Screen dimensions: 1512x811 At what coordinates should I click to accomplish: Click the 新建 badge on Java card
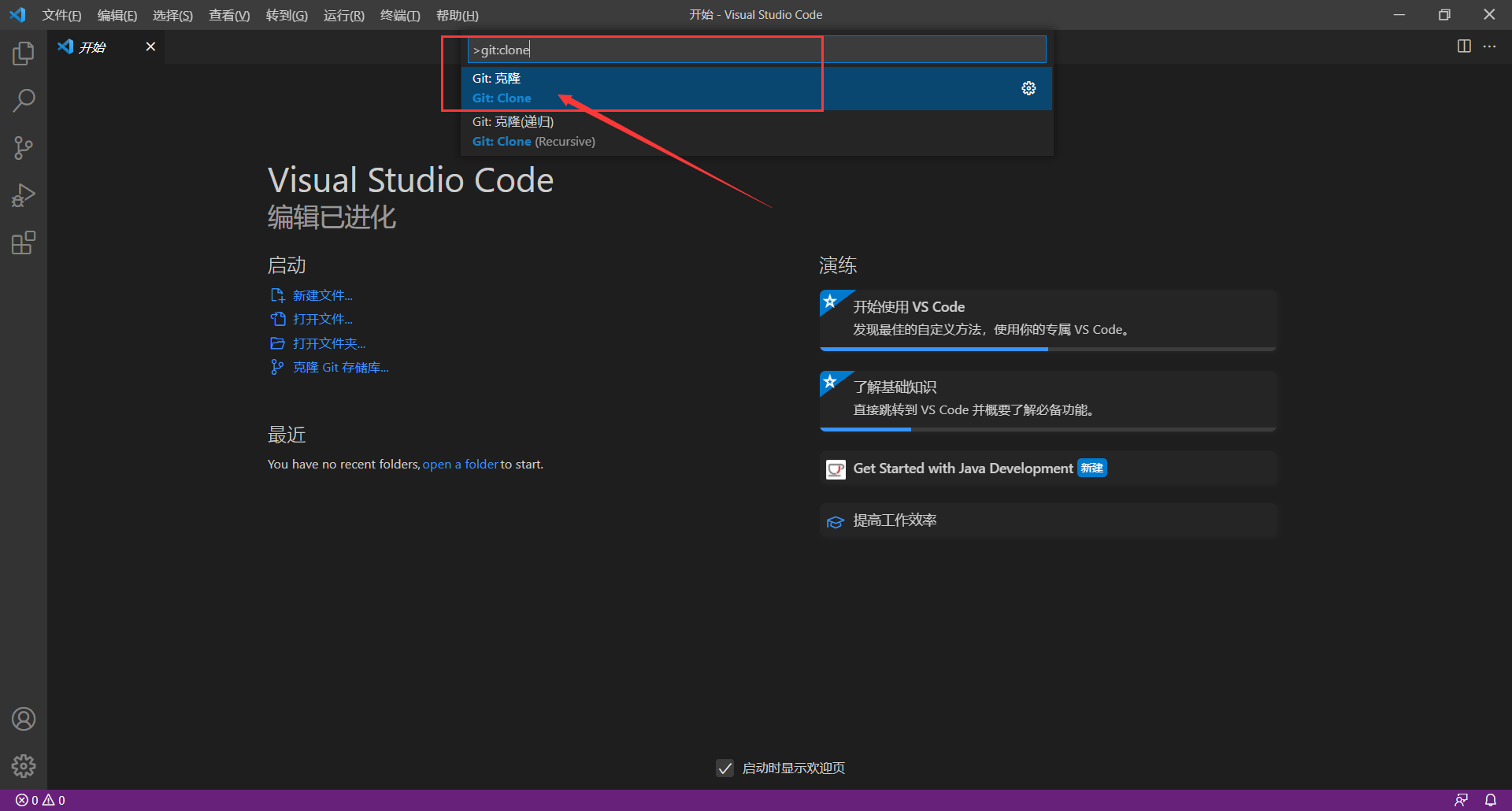1092,468
